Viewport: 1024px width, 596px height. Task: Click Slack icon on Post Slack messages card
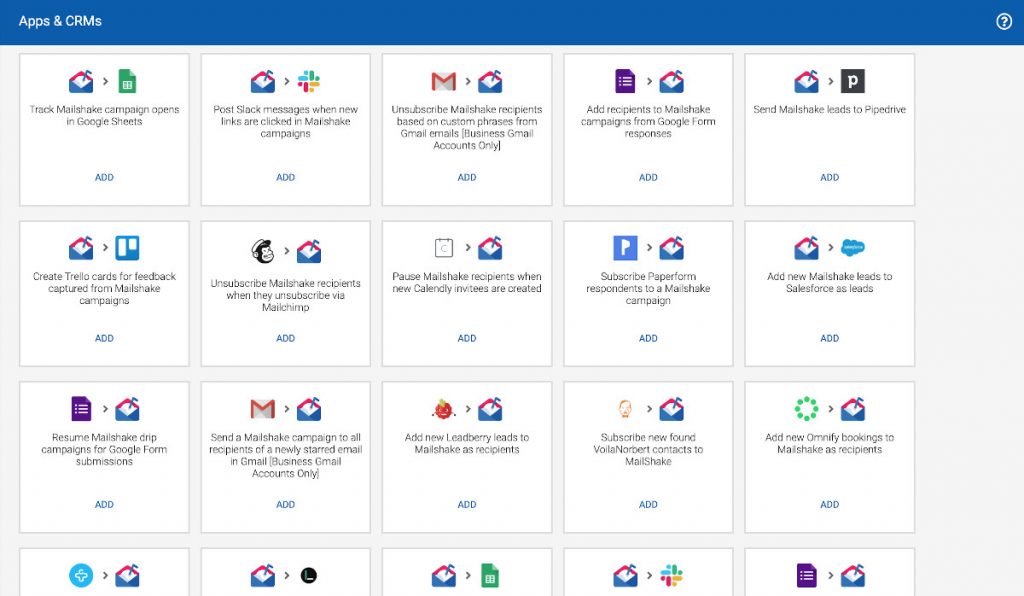pyautogui.click(x=309, y=82)
